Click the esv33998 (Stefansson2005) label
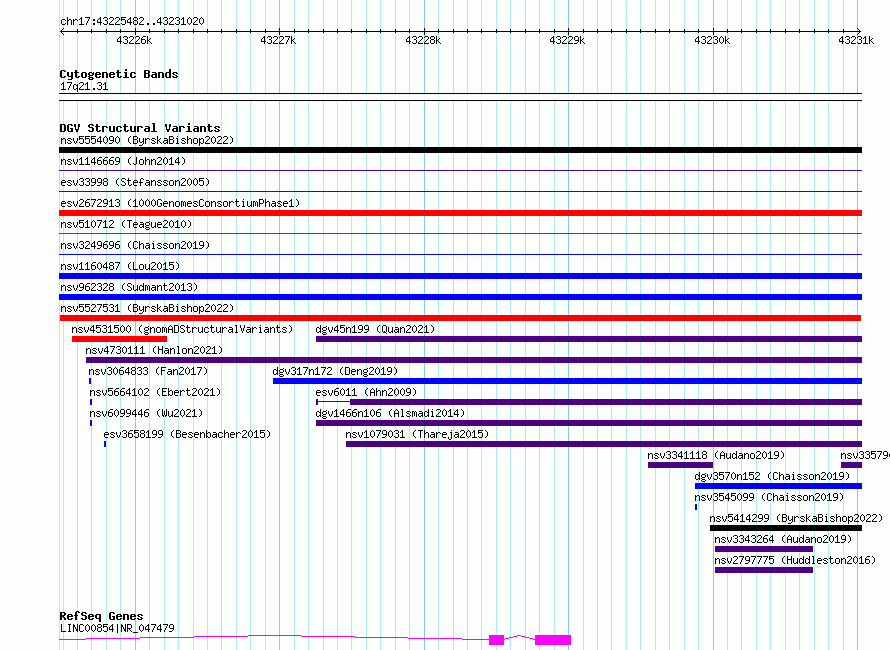Viewport: 890px width, 650px height. pos(135,182)
